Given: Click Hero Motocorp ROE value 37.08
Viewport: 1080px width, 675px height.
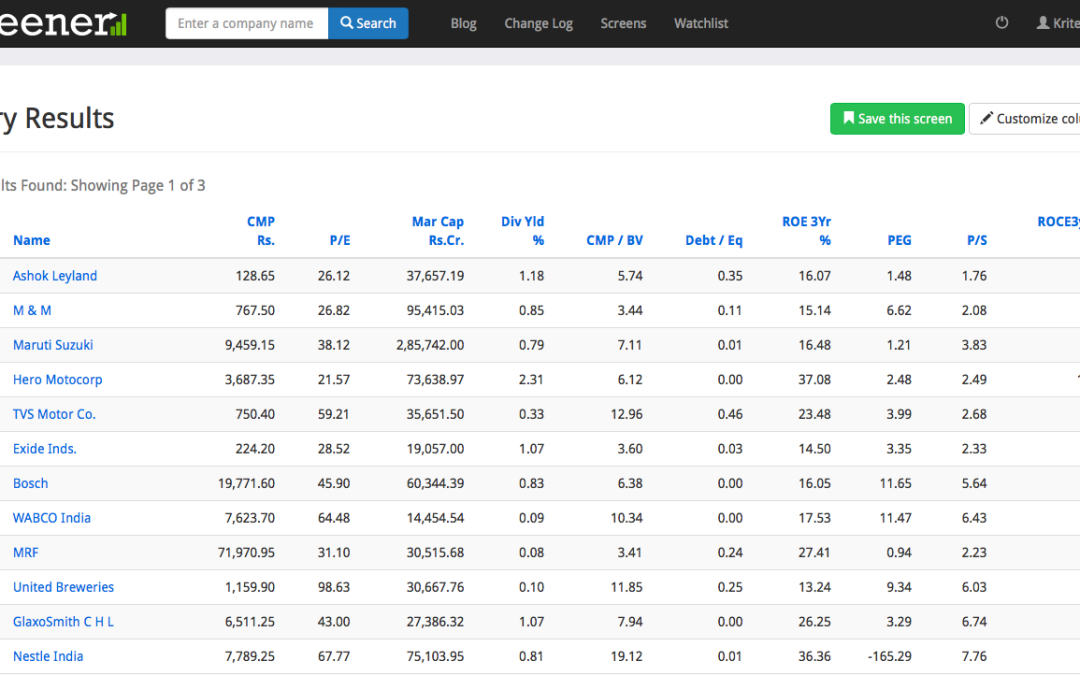Looking at the screenshot, I should (815, 380).
